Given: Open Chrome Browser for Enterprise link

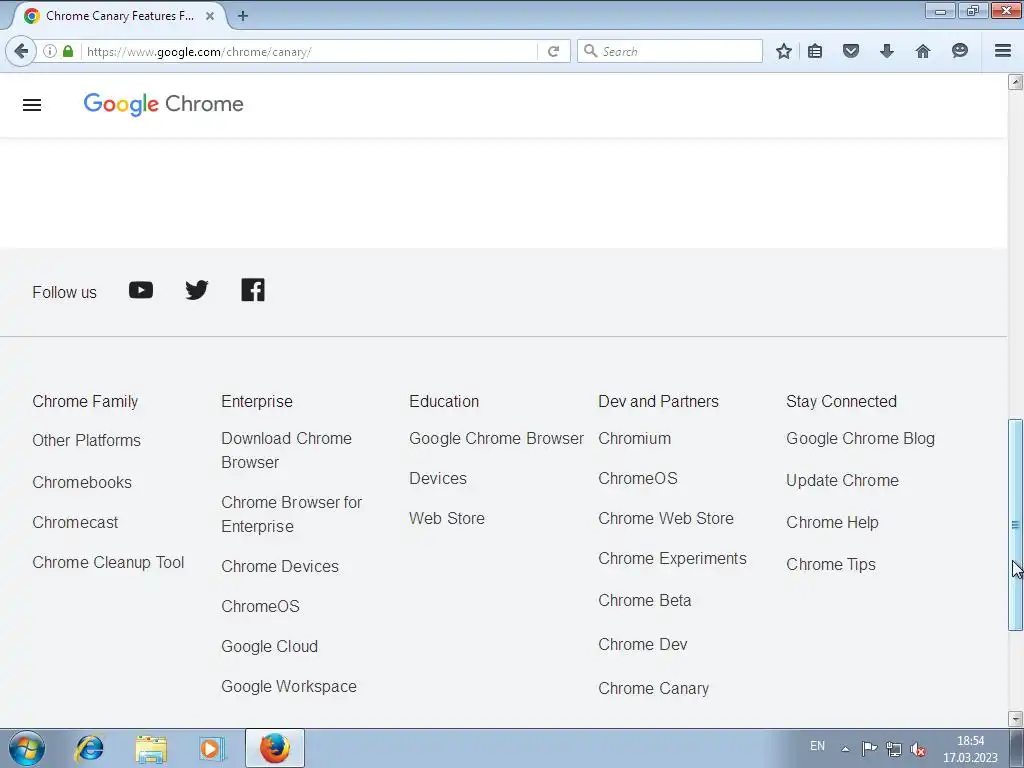Looking at the screenshot, I should pyautogui.click(x=291, y=514).
